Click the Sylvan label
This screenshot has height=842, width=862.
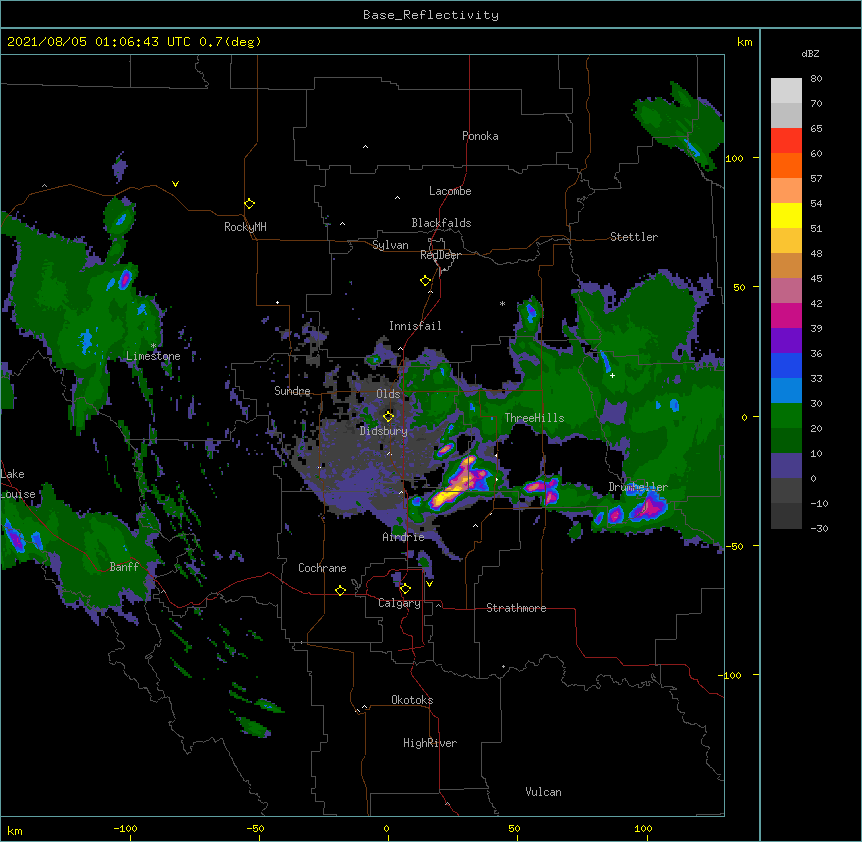point(390,245)
